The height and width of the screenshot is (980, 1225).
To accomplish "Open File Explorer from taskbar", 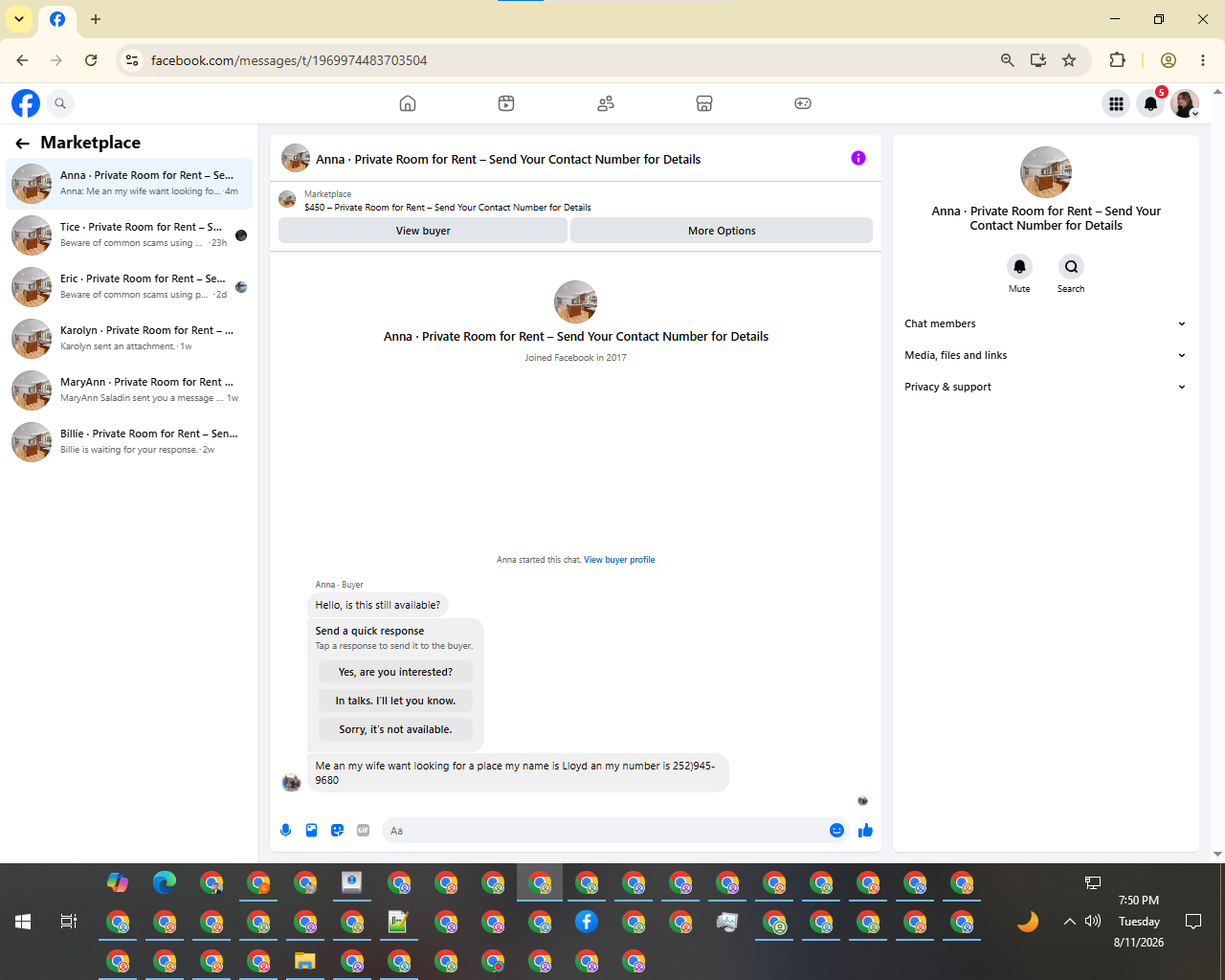I will tap(305, 961).
